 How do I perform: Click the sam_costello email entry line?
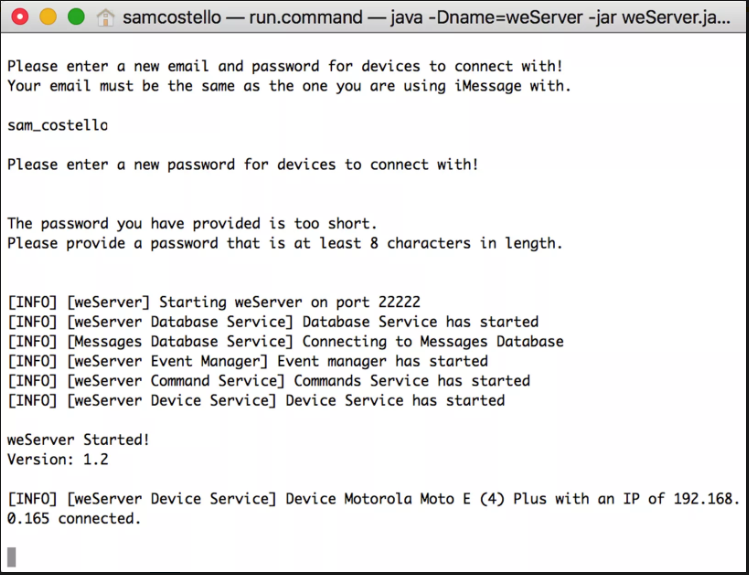[57, 125]
